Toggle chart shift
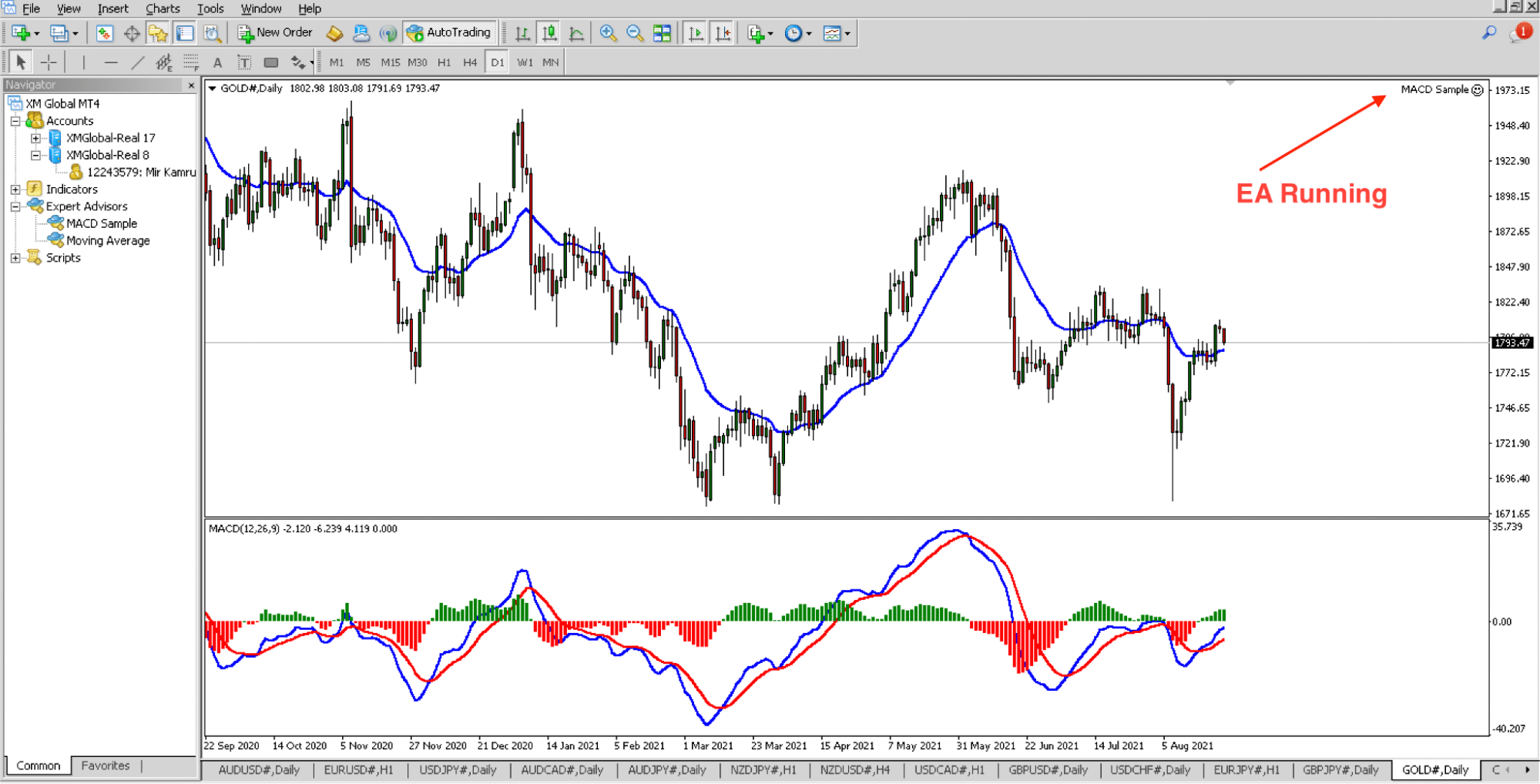 [723, 33]
